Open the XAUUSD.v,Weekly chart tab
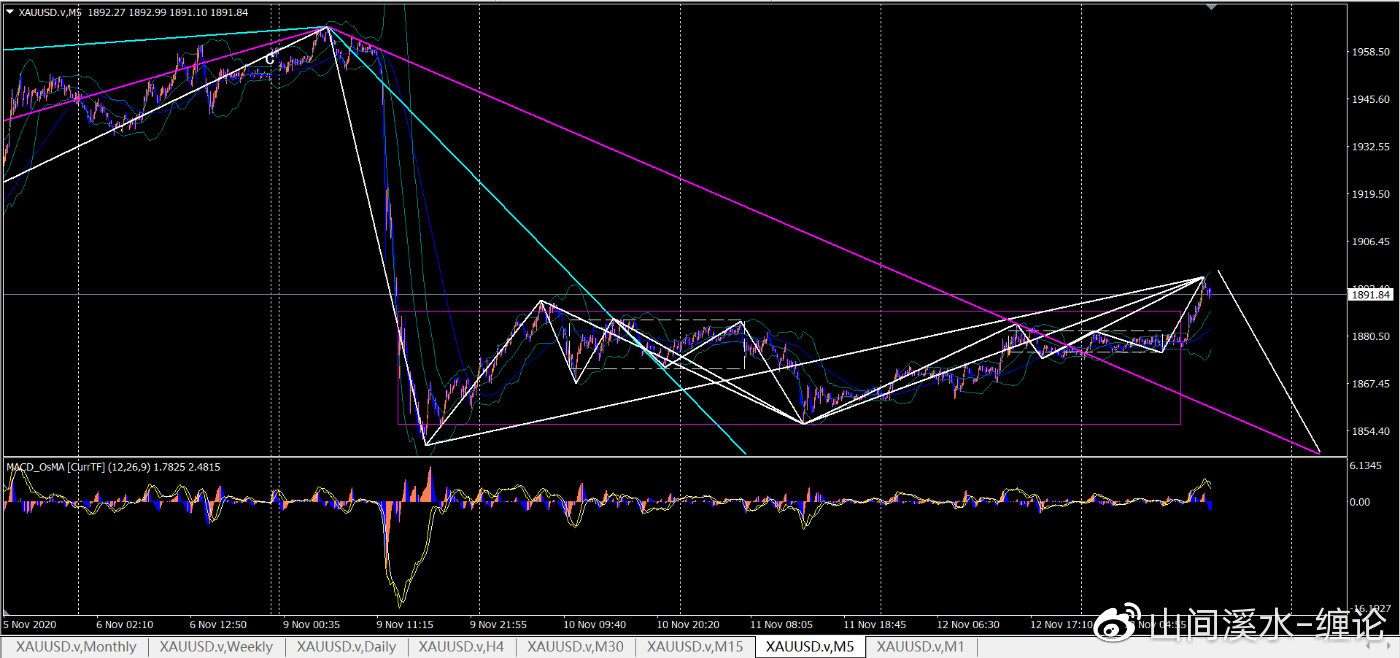The image size is (1400, 658). [216, 647]
